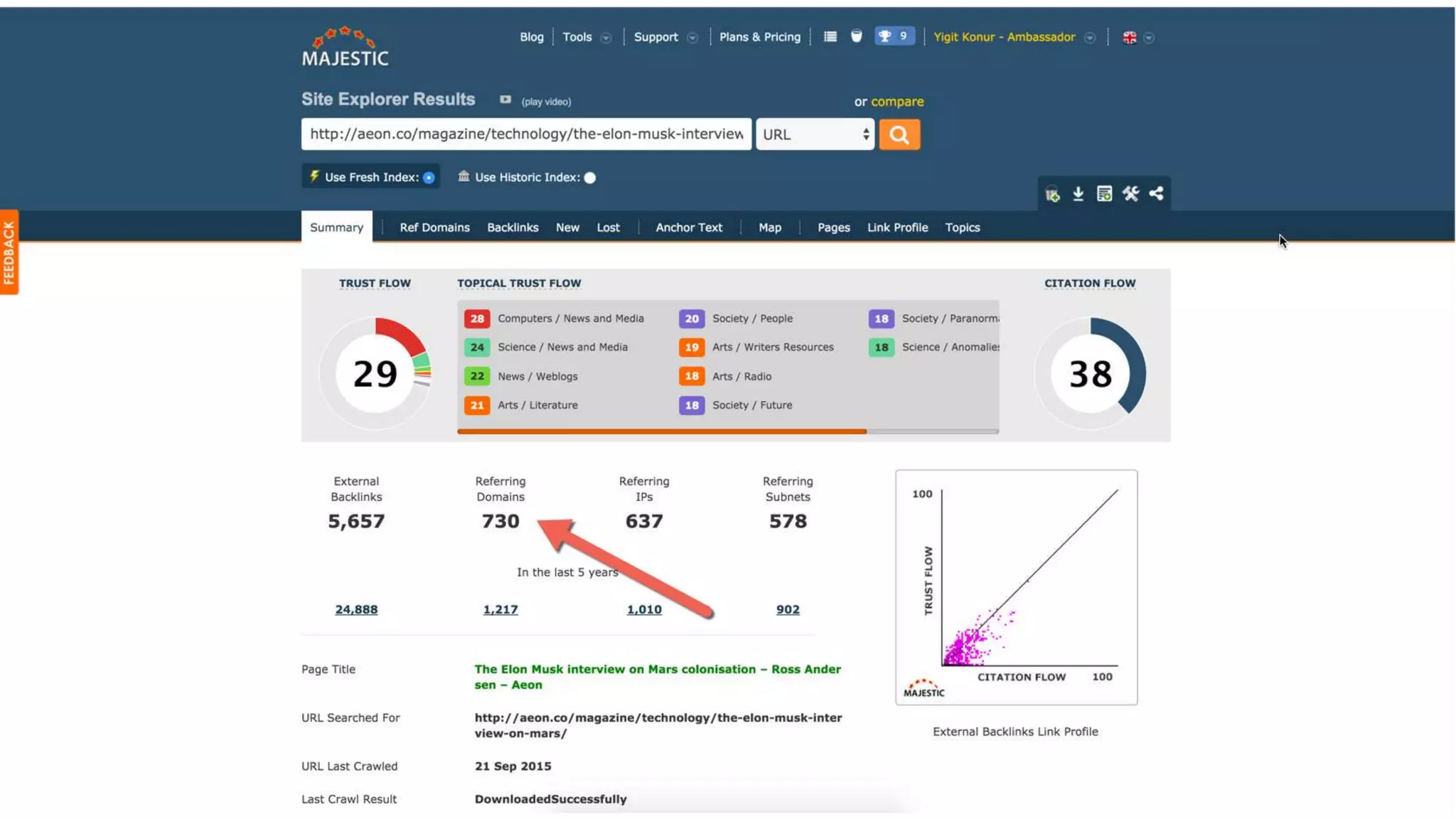This screenshot has height=819, width=1456.
Task: Click the Topical Trust Flow horizontal scrollbar
Action: [x=661, y=431]
